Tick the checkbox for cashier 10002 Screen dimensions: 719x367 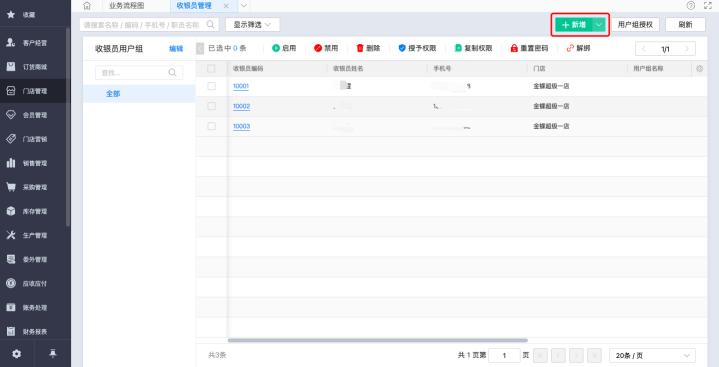pyautogui.click(x=211, y=106)
